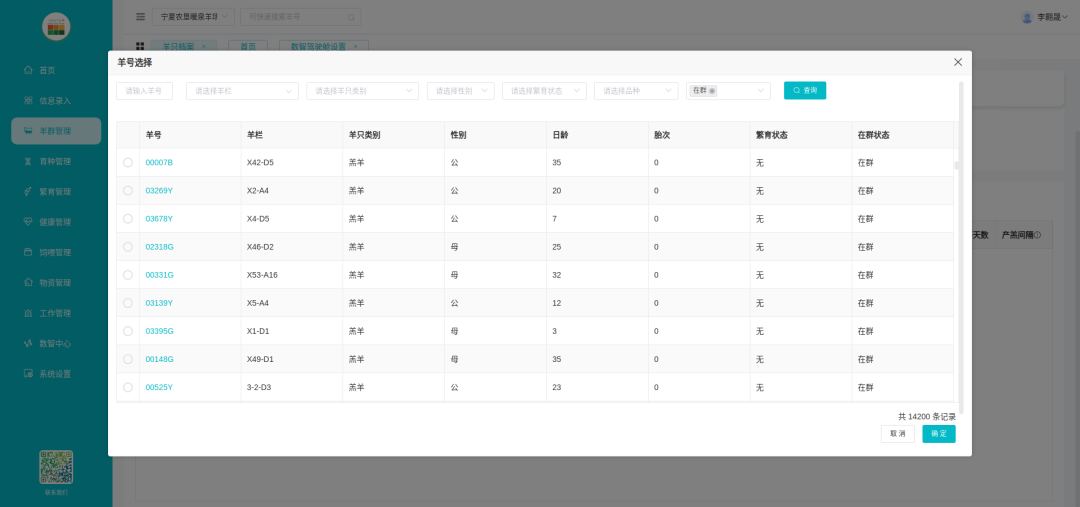The height and width of the screenshot is (507, 1080).
Task: Click the QR code image in sidebar
Action: 56,467
